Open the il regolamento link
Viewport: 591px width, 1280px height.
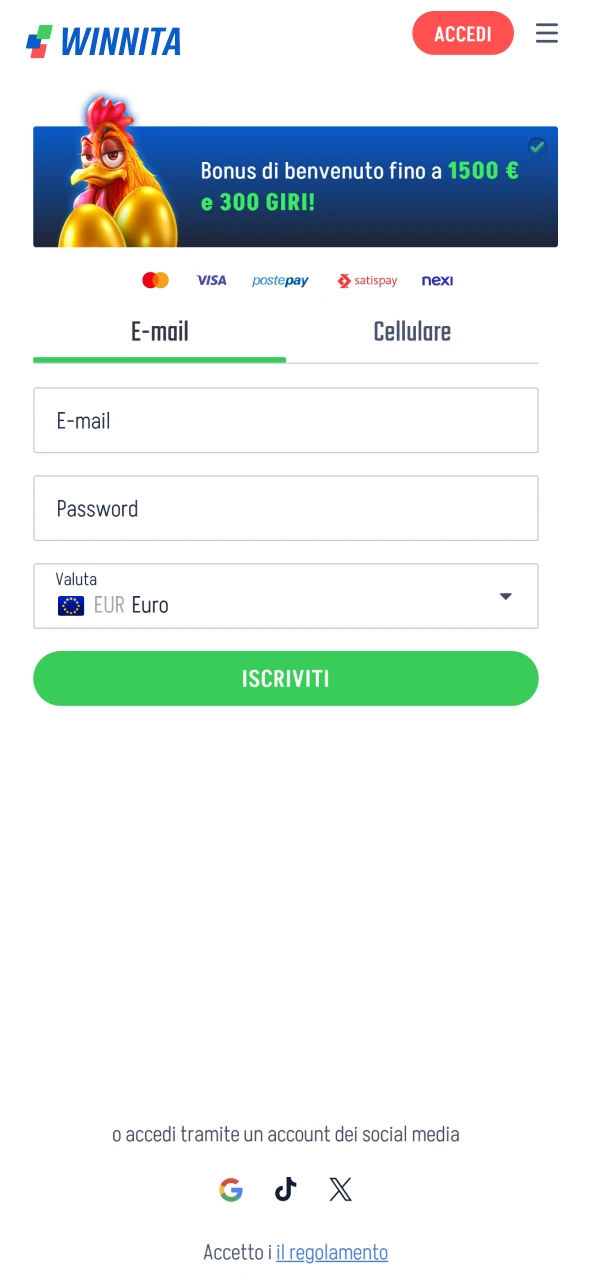[x=332, y=1252]
